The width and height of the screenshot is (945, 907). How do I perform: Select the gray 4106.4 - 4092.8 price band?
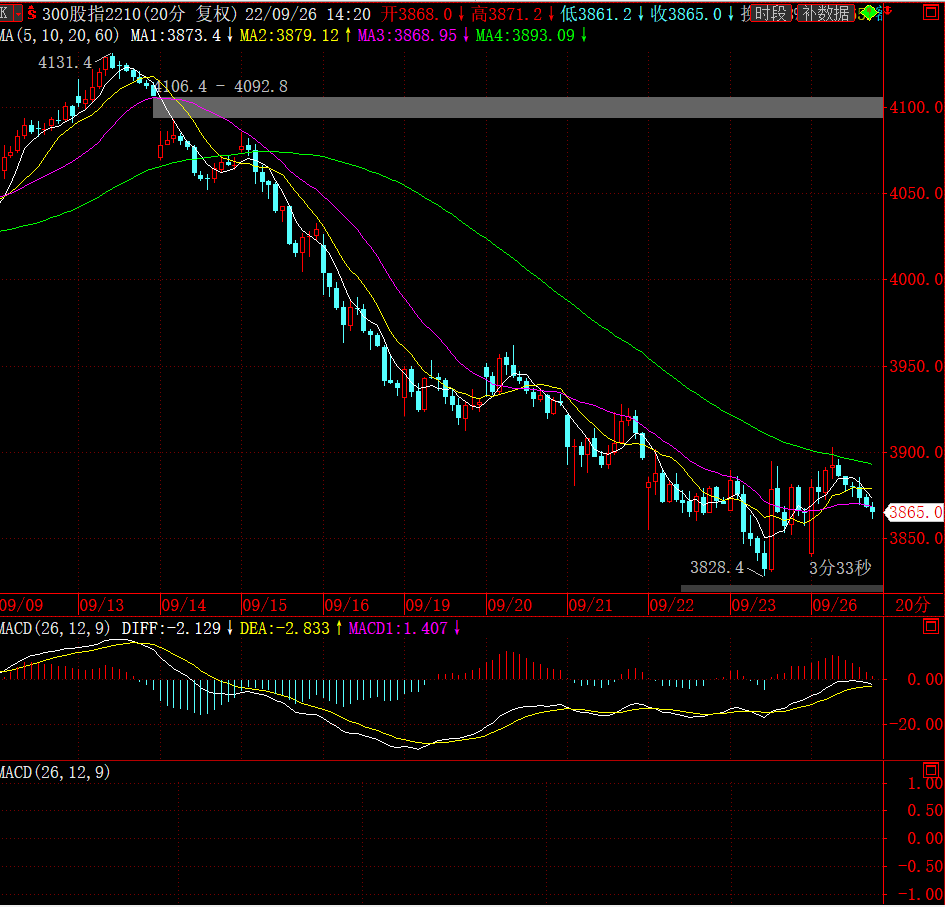(518, 107)
